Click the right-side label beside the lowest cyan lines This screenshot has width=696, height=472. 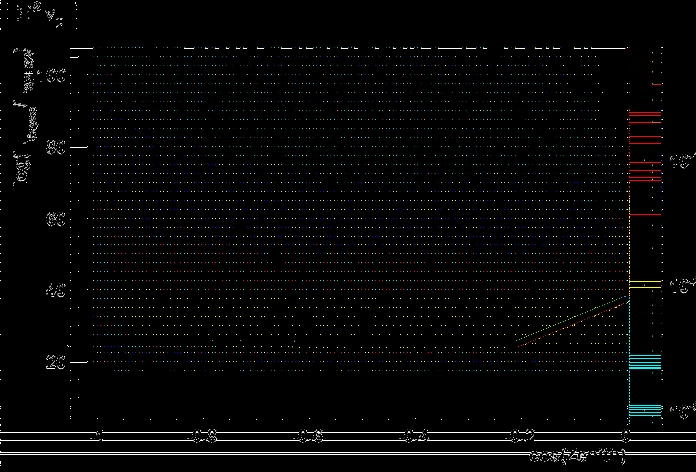[x=681, y=411]
